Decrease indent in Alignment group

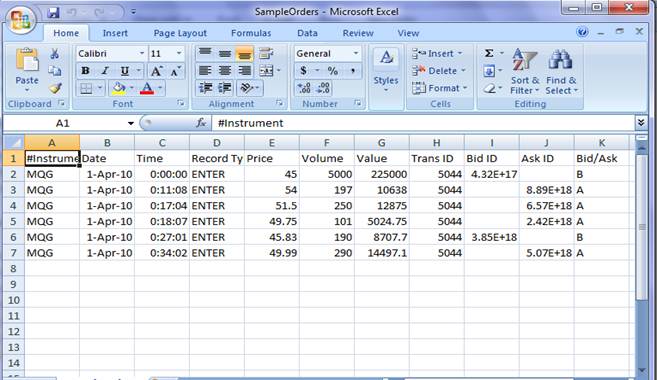205,88
